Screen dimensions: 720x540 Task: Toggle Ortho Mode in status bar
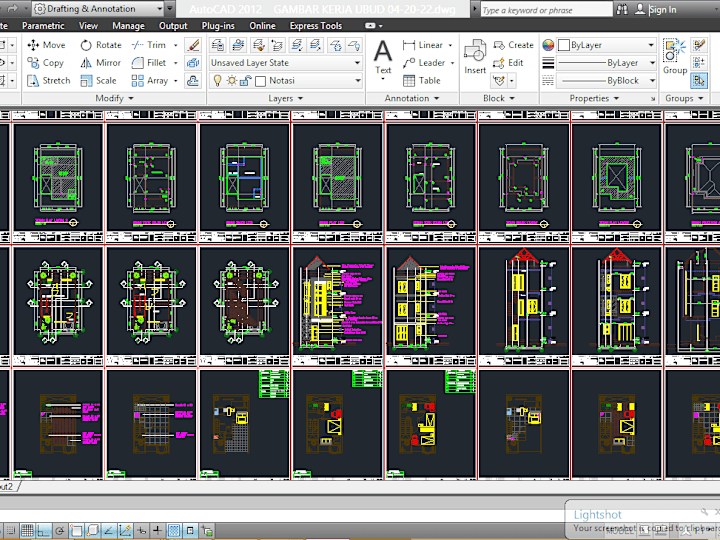coord(44,531)
